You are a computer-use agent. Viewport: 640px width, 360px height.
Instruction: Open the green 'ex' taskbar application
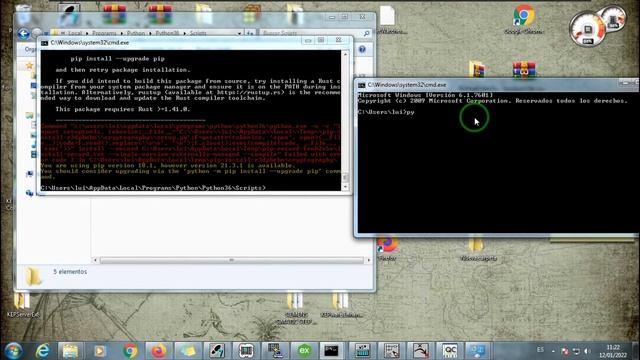click(304, 351)
